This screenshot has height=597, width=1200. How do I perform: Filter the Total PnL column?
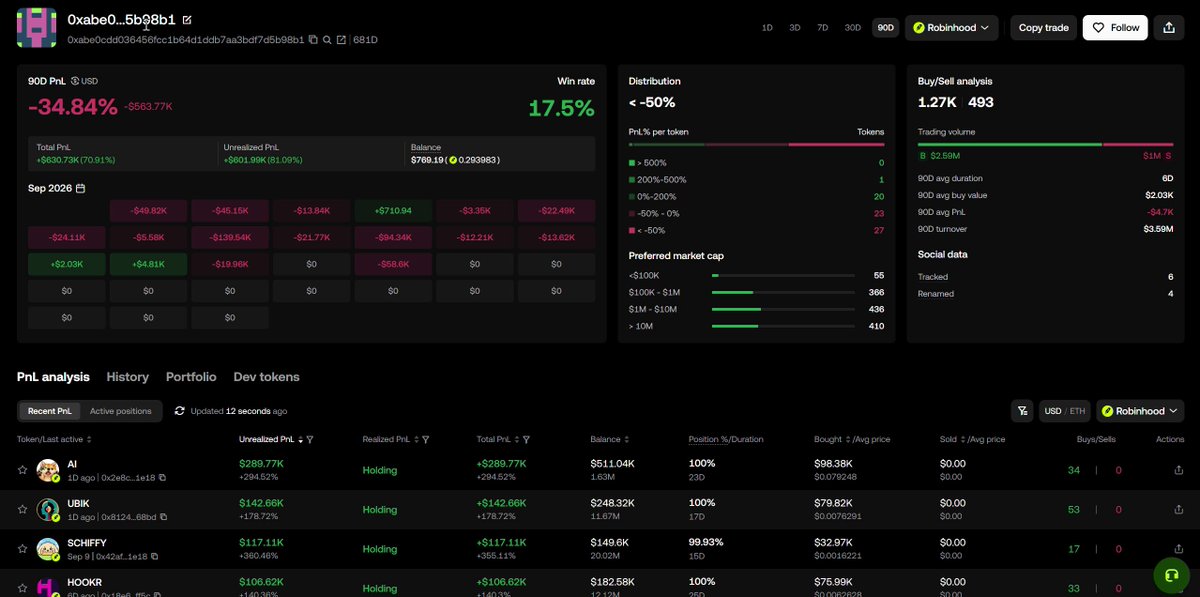526,439
